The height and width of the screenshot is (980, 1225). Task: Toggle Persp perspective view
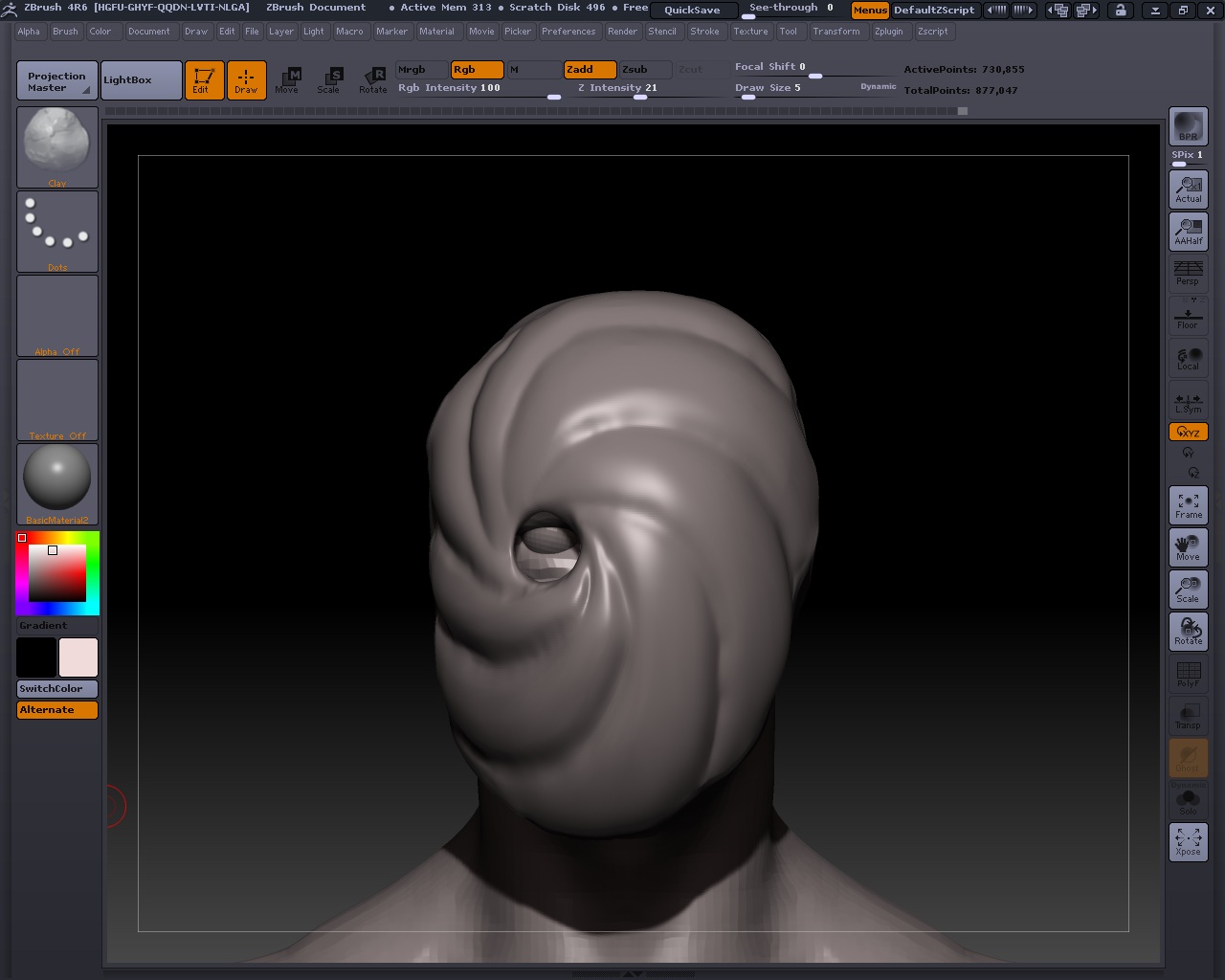coord(1189,274)
